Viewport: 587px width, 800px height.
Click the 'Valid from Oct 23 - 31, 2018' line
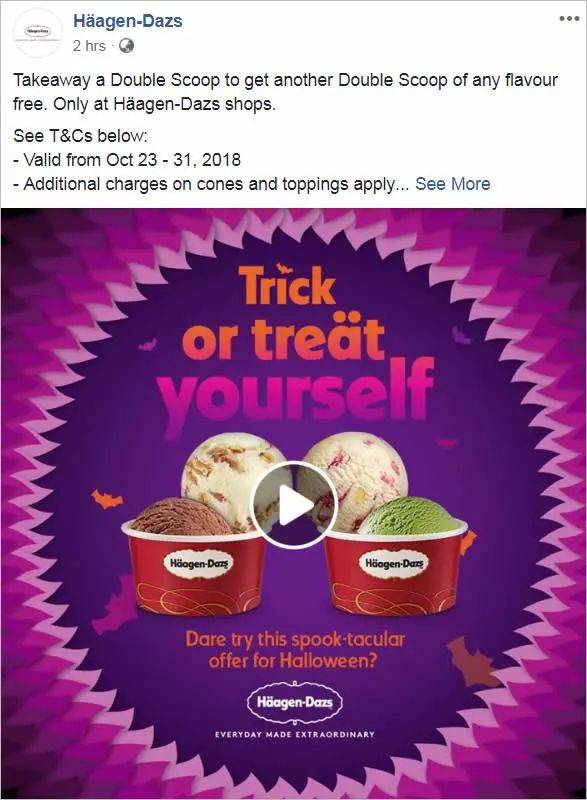[x=127, y=160]
